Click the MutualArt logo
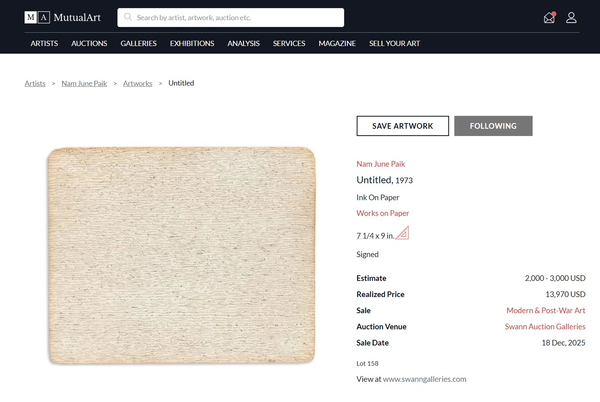 (x=61, y=17)
